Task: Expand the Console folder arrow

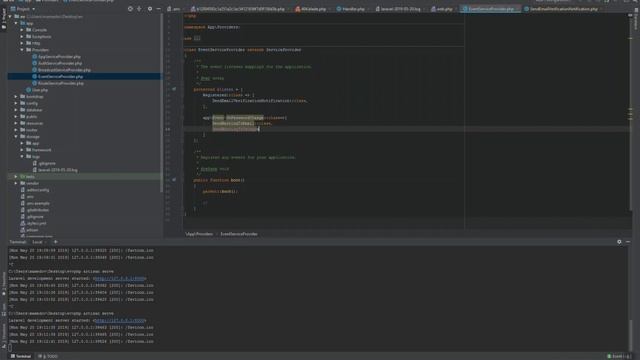Action: [x=22, y=30]
